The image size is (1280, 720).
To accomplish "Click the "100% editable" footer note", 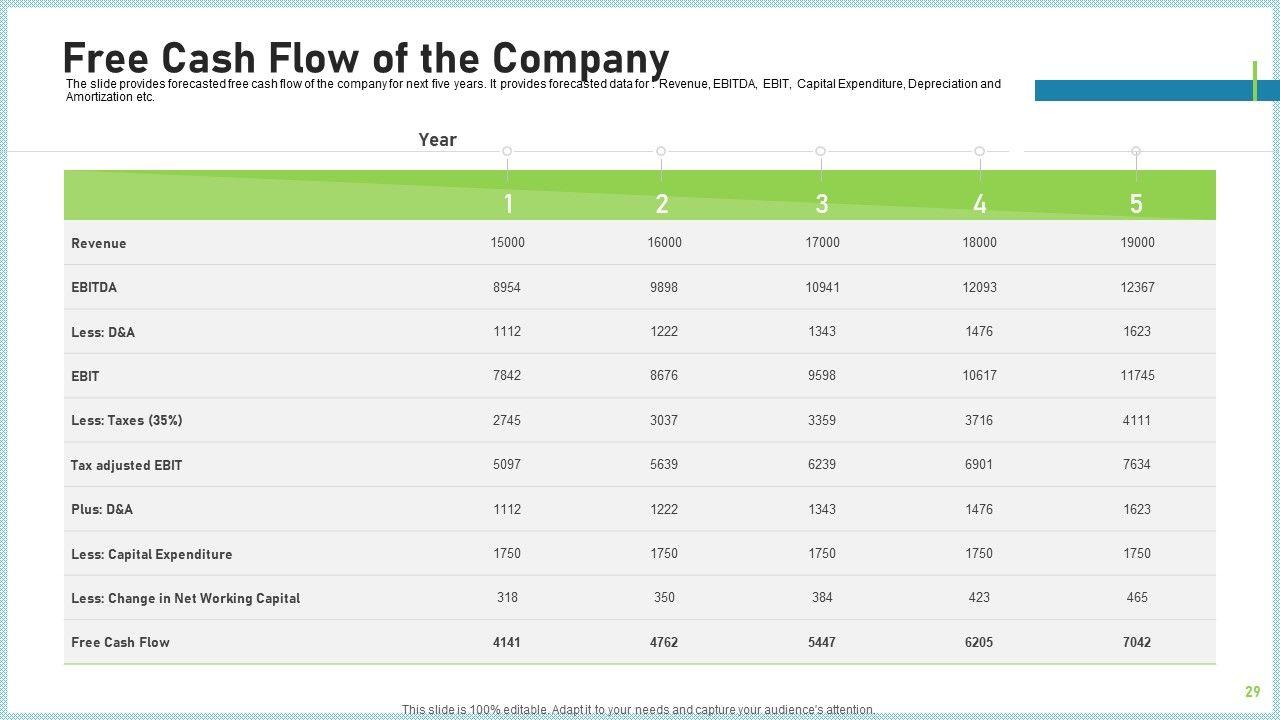I will click(x=638, y=710).
